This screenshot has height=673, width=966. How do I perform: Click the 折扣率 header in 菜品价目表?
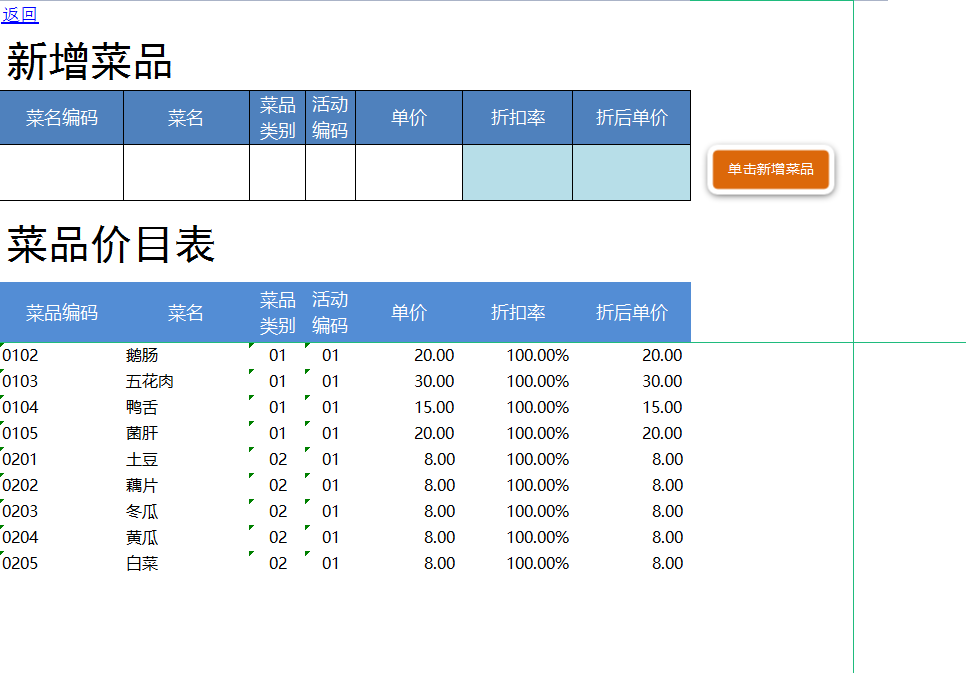coord(518,312)
